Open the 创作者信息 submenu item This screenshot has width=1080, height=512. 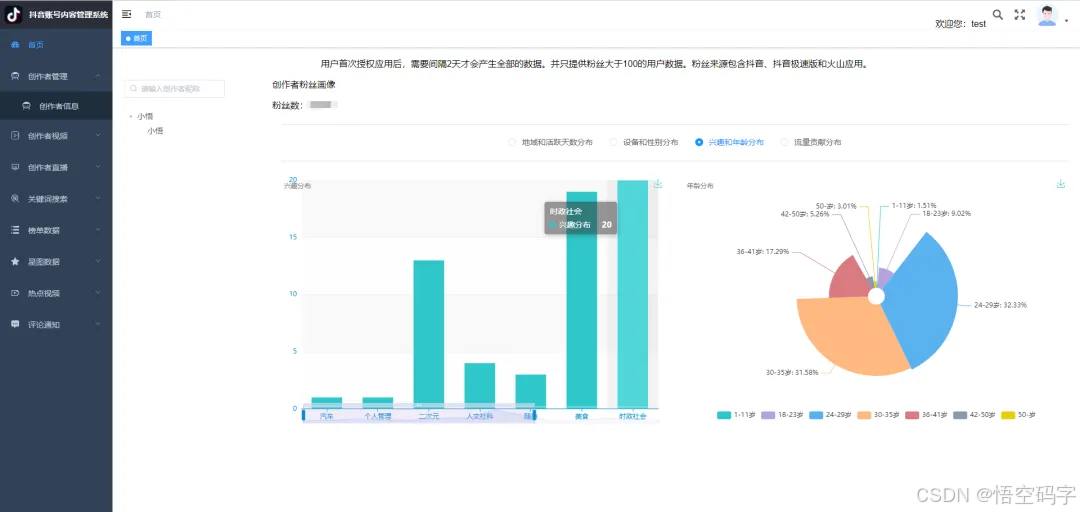(56, 106)
